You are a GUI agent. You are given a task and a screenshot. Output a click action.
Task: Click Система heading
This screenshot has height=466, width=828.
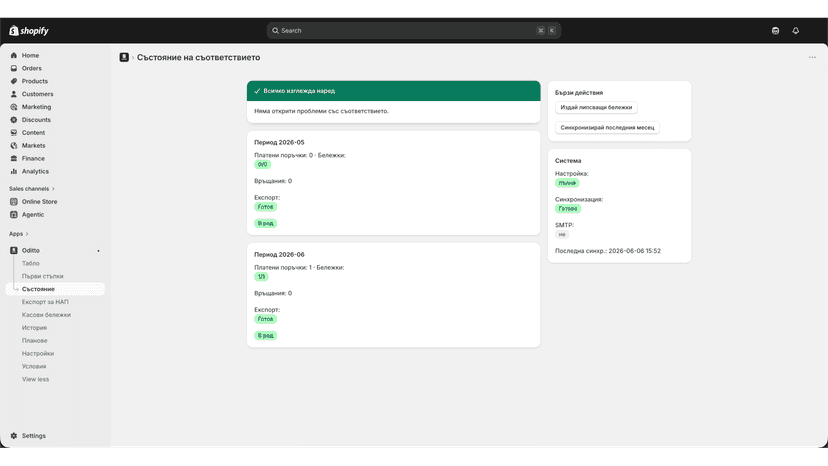click(x=568, y=161)
